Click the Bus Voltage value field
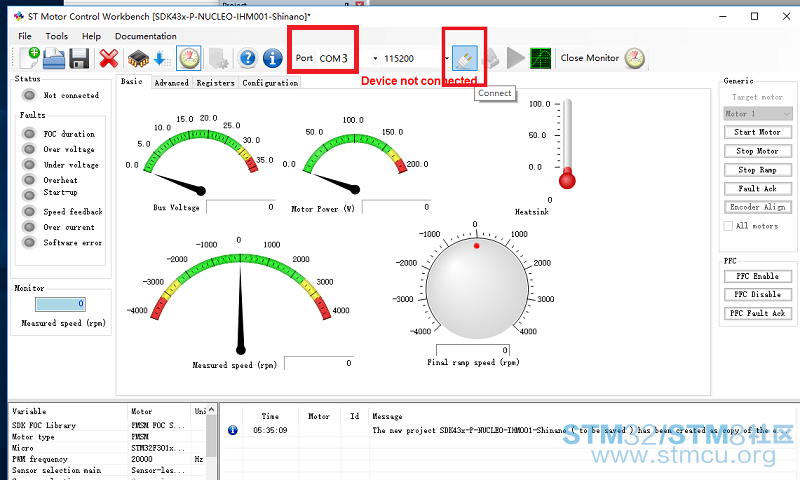Viewport: 800px width, 480px height. point(241,207)
